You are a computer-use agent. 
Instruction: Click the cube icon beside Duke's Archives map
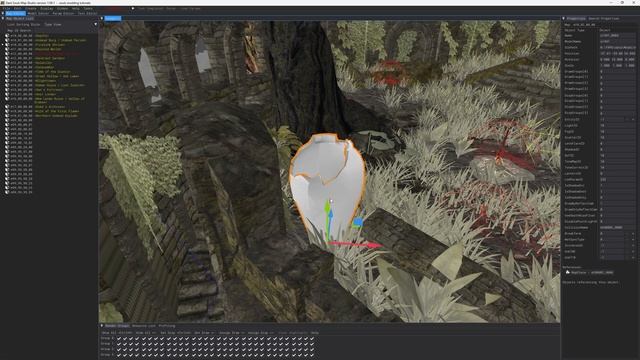tap(7, 107)
